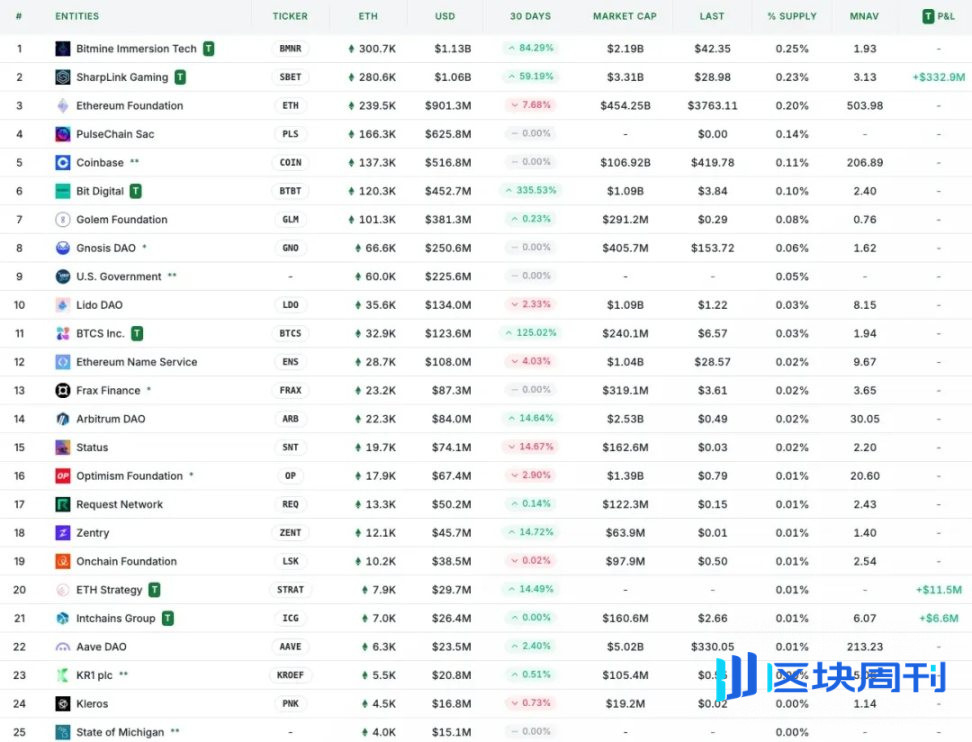The width and height of the screenshot is (972, 742).
Task: Click the 7.68% decline badge for Ethereum Foundation
Action: pos(531,105)
